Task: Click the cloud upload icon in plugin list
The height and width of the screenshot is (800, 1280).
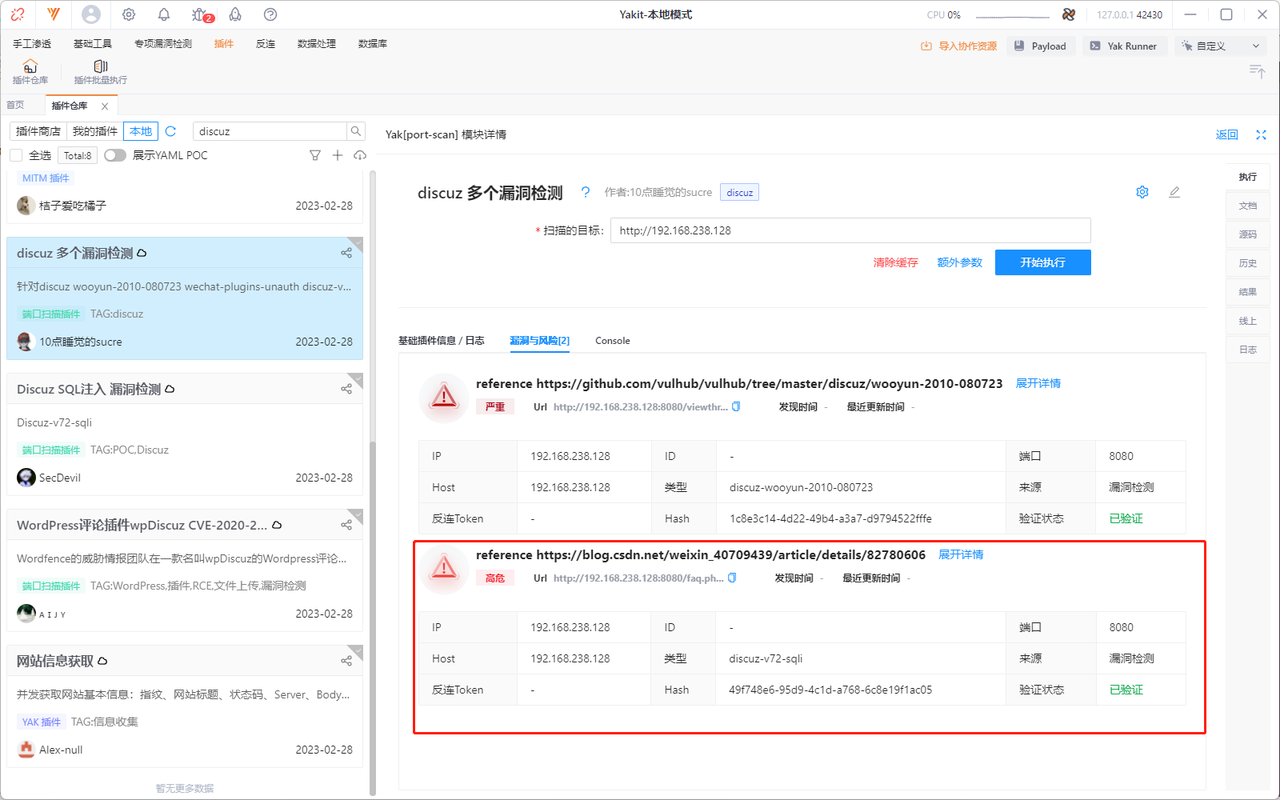Action: 360,155
